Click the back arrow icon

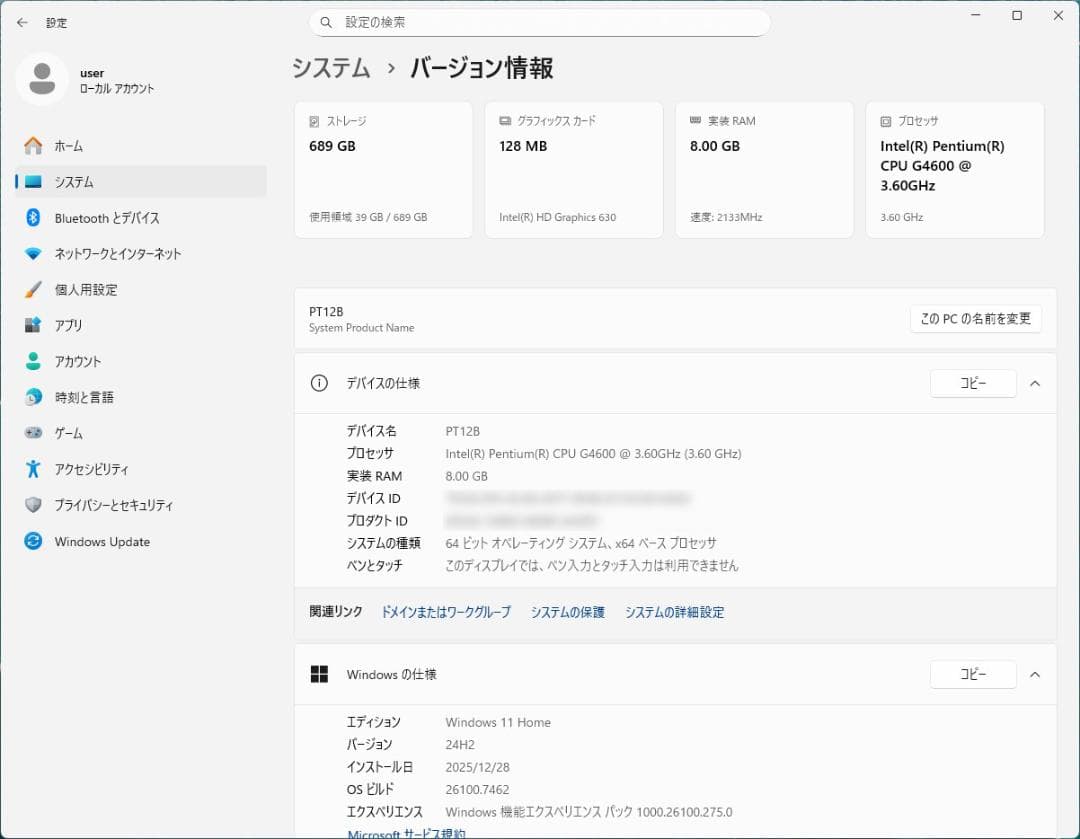tap(22, 22)
